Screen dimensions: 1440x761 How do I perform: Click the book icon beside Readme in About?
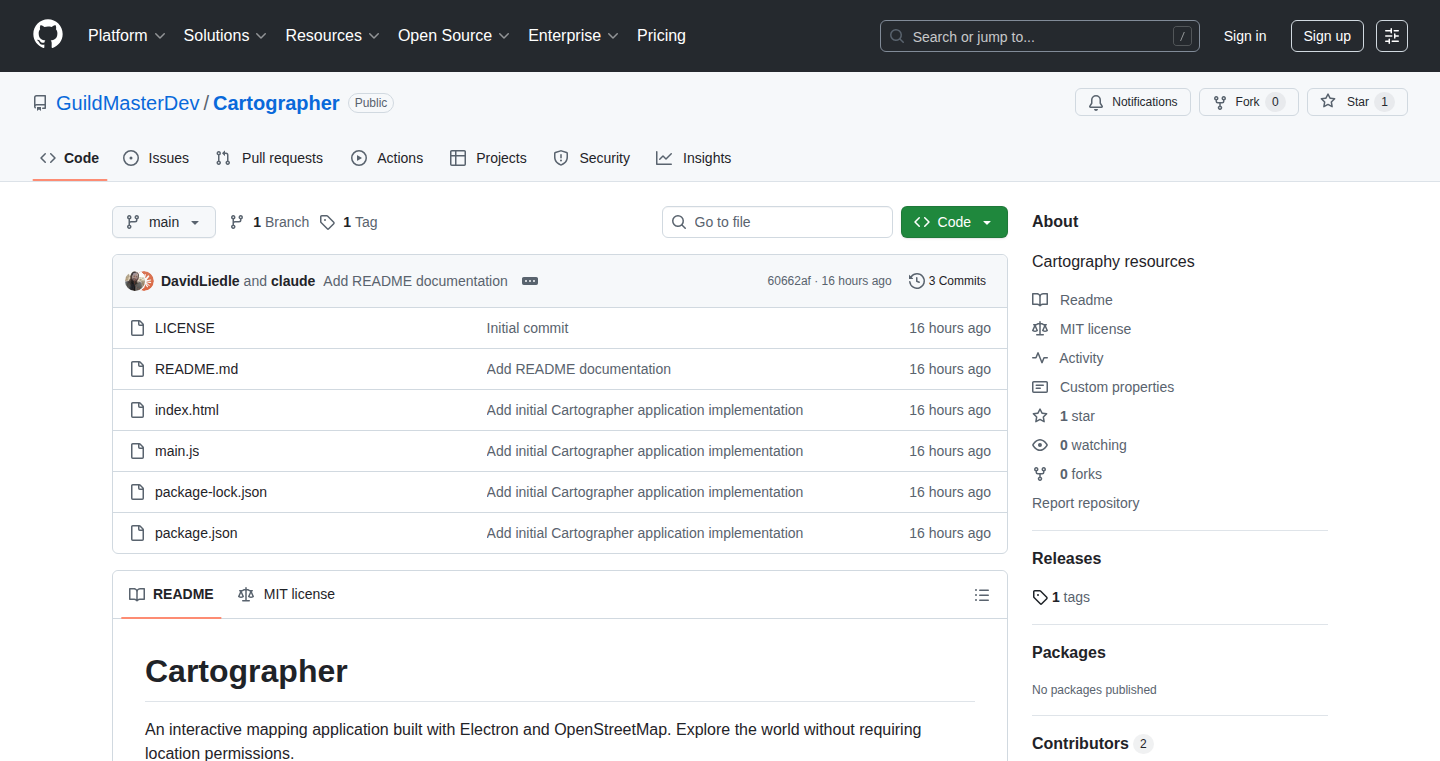(x=1040, y=300)
